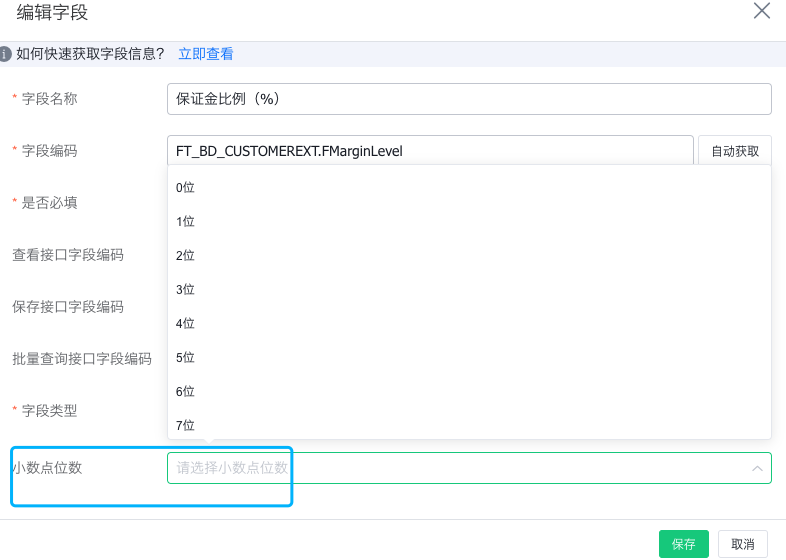Click the 小数点位数 label
This screenshot has width=786, height=560.
click(47, 468)
